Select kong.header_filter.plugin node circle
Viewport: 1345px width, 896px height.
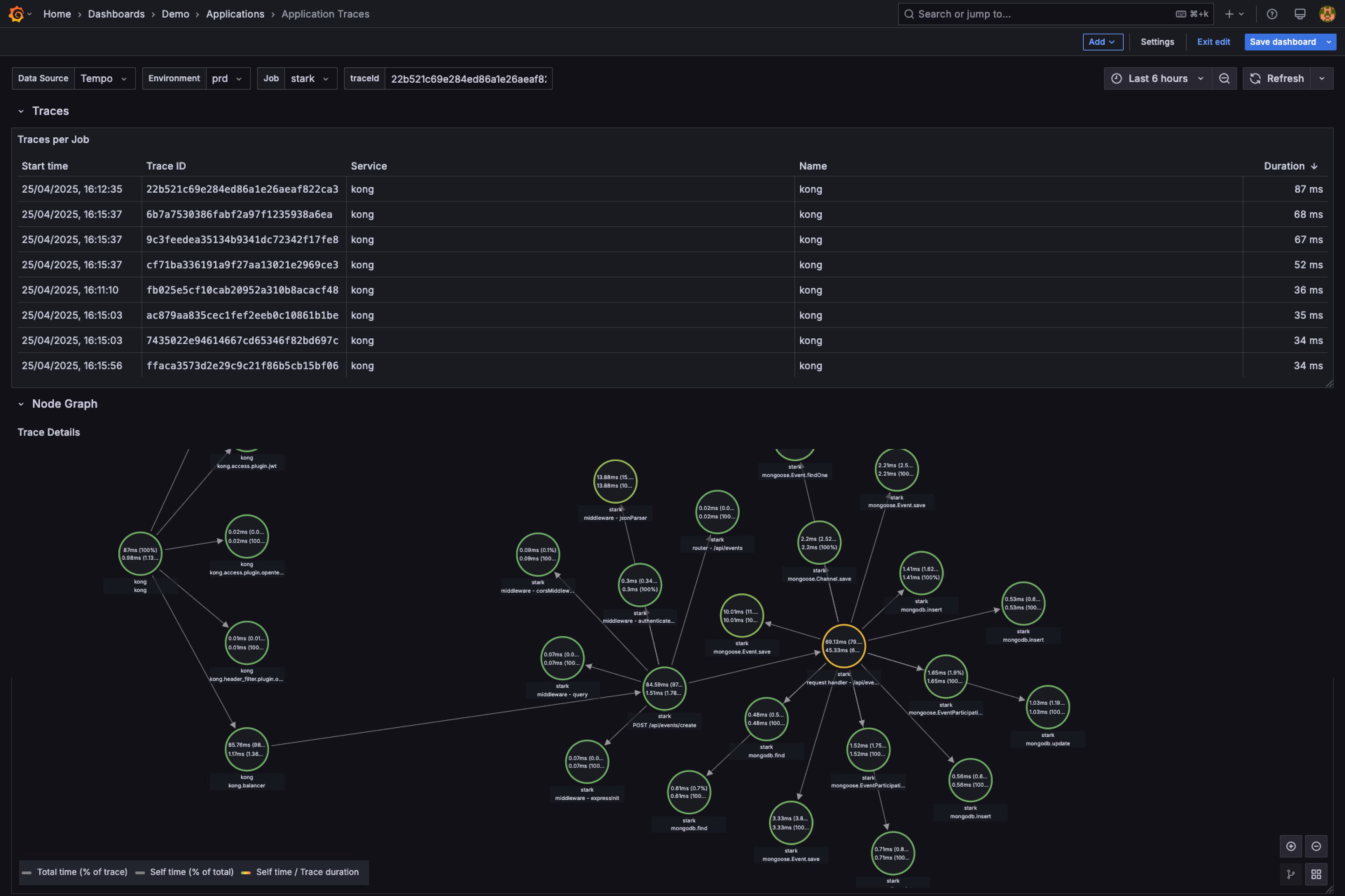coord(246,643)
